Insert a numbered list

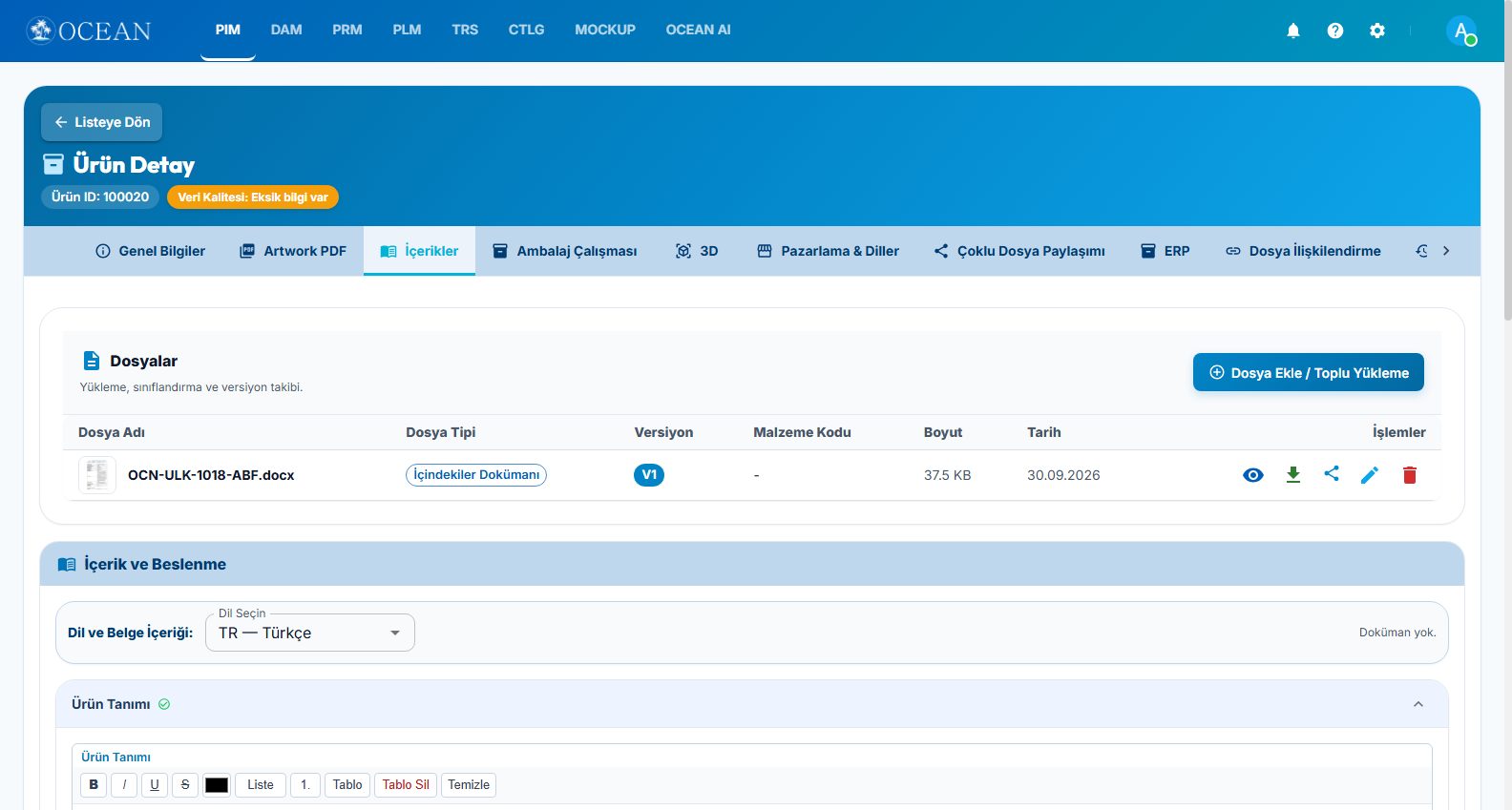(305, 785)
